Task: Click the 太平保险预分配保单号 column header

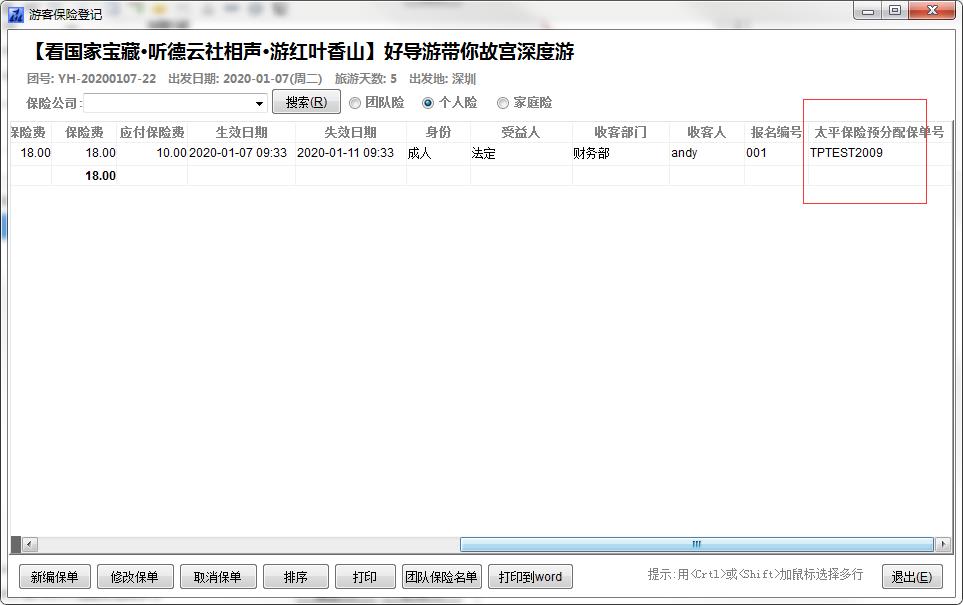Action: 878,132
